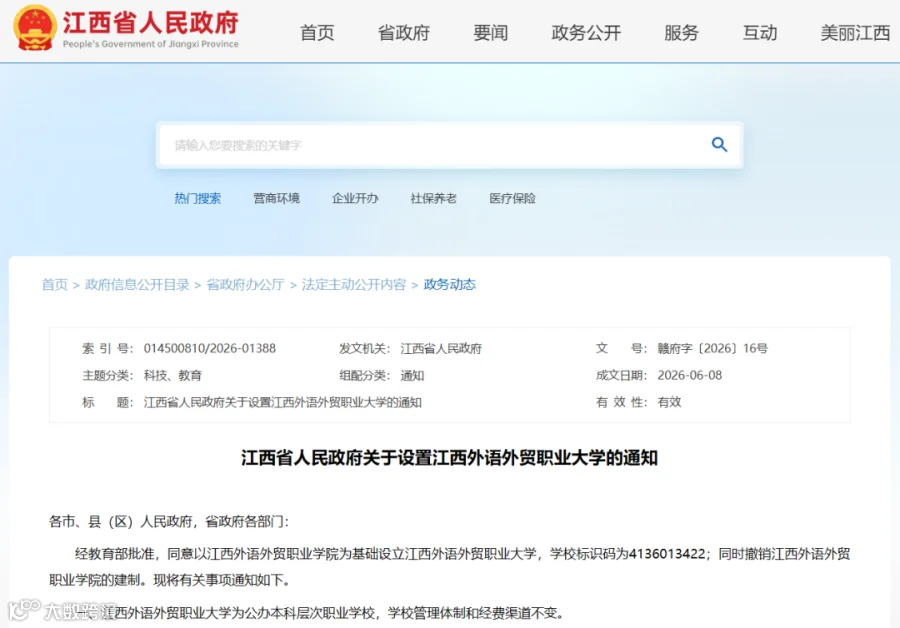Click issuing authority value 江西省人民政府
Viewport: 900px width, 628px height.
441,348
